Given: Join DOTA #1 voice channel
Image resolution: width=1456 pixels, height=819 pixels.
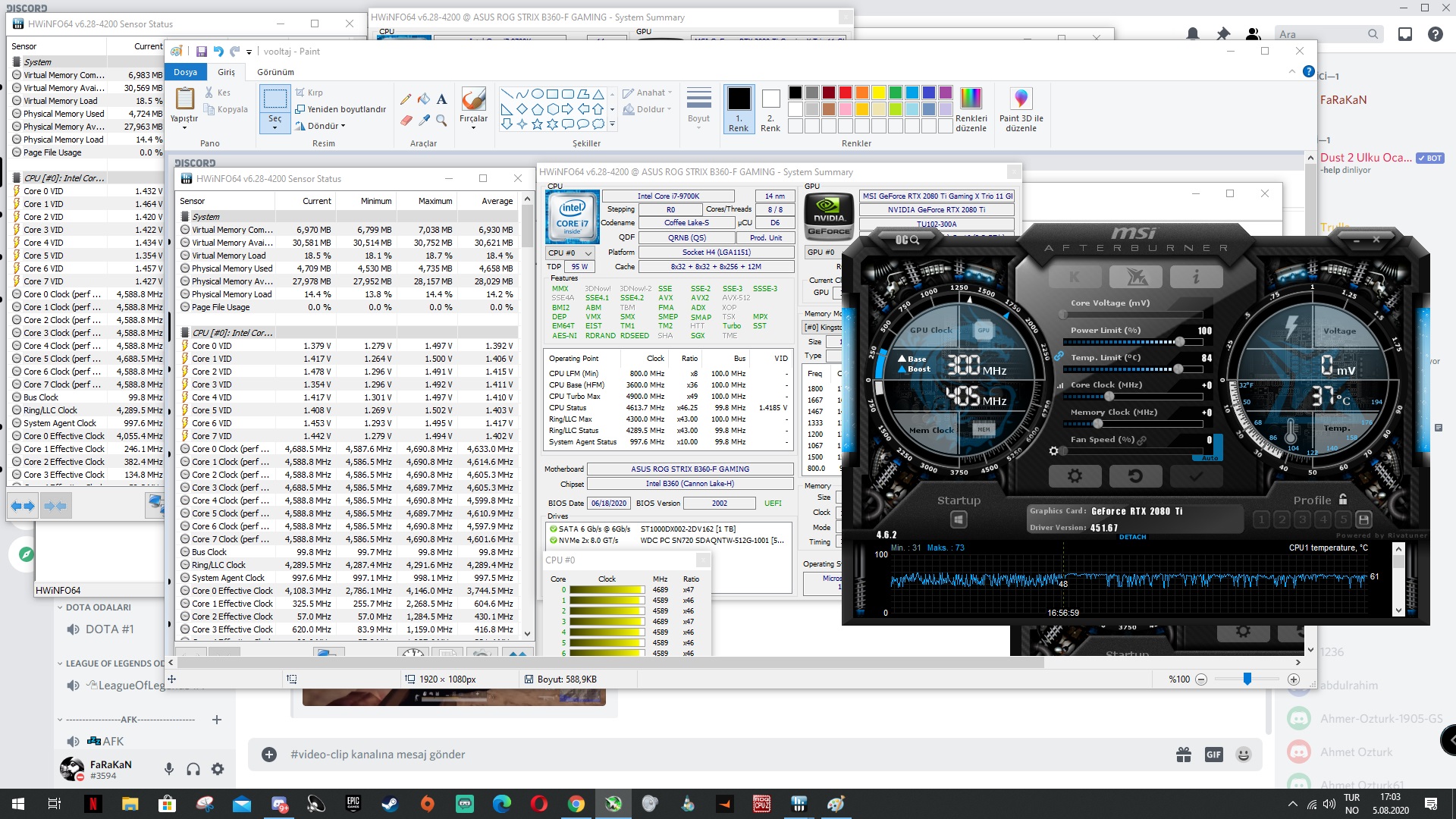Looking at the screenshot, I should point(109,629).
